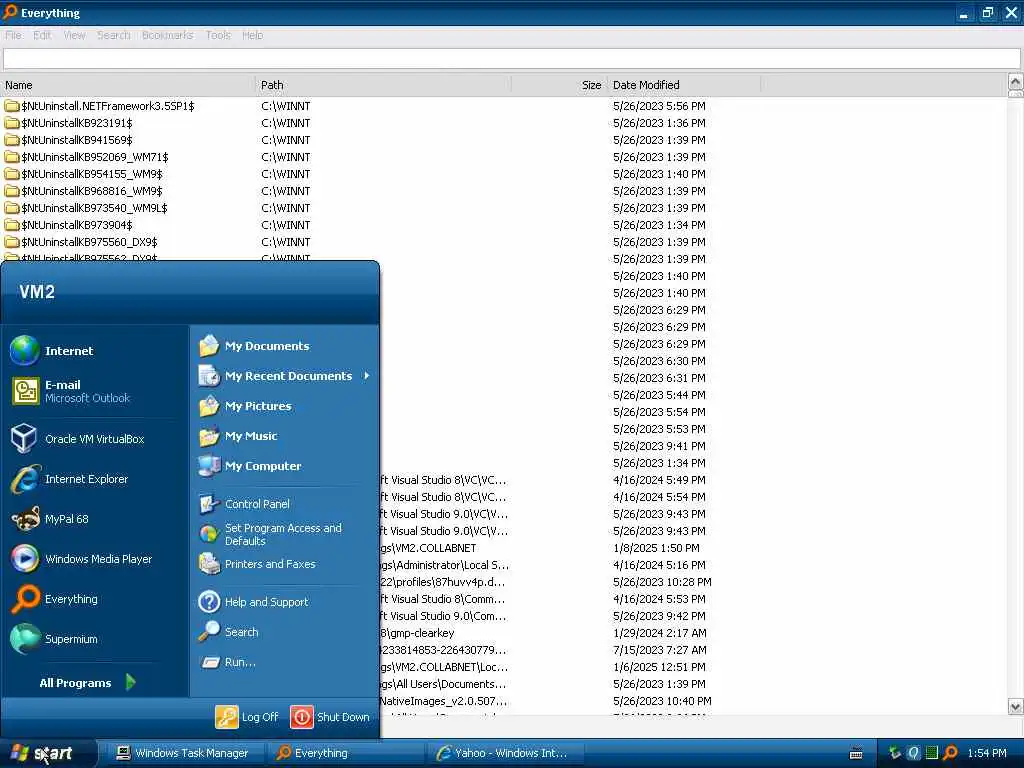Click the green square tray icon
Image resolution: width=1024 pixels, height=768 pixels.
(x=932, y=753)
